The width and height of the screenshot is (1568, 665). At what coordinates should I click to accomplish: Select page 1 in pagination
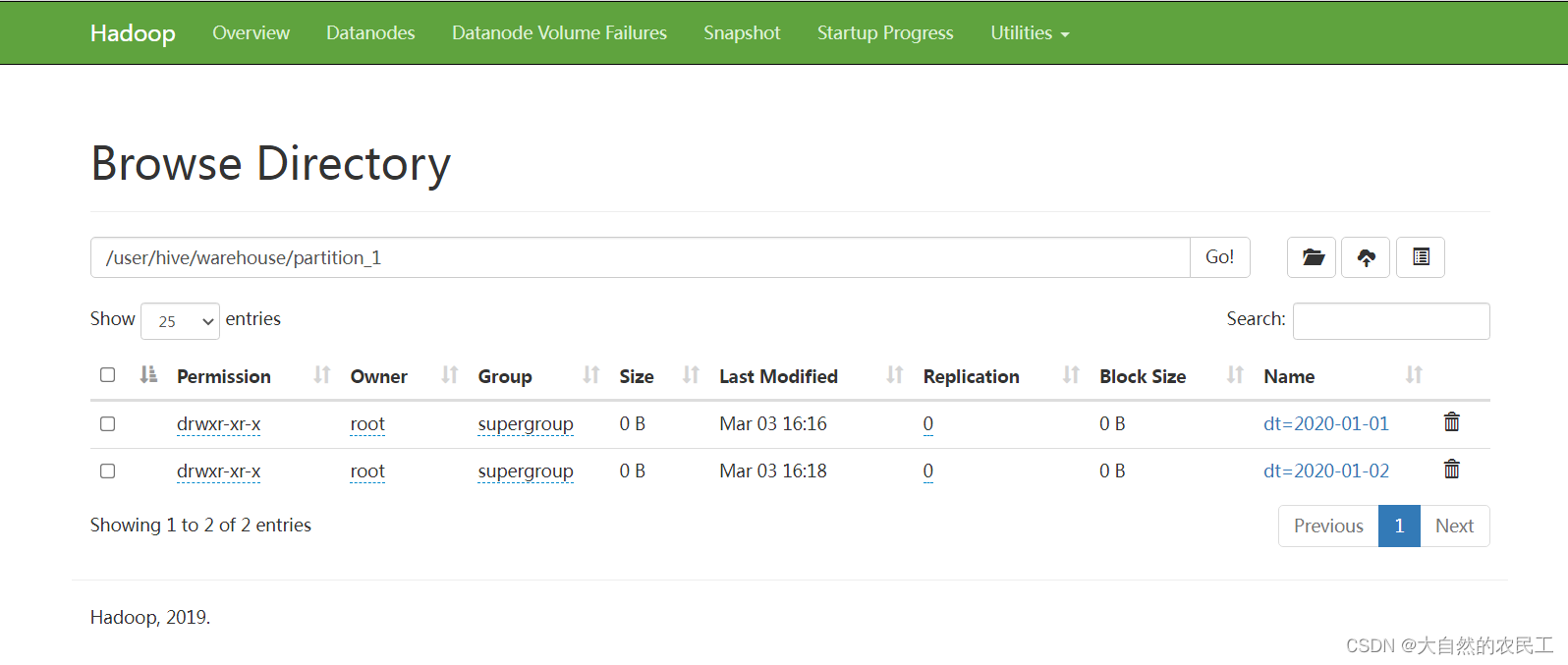point(1399,526)
